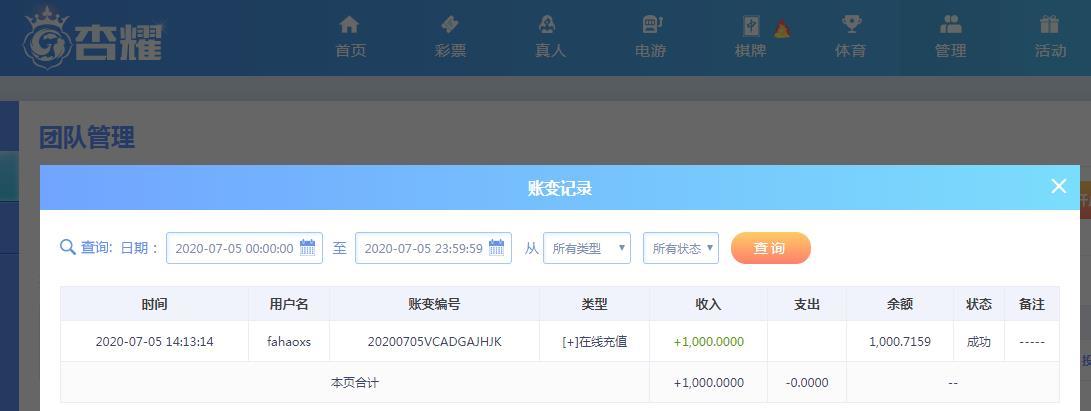Click the search magnifier icon beside 查询
1091x411 pixels.
pos(68,248)
